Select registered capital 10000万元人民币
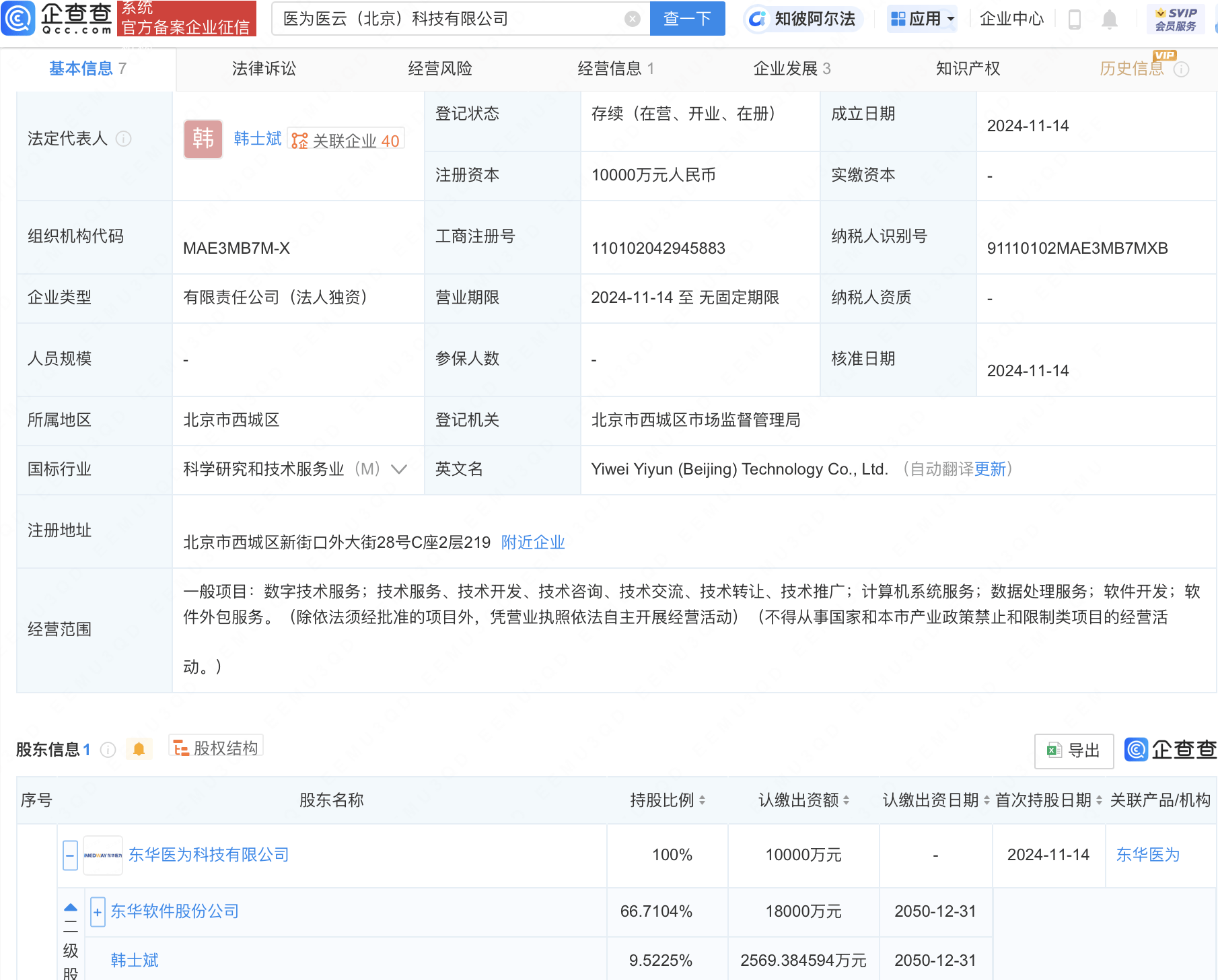 [653, 175]
